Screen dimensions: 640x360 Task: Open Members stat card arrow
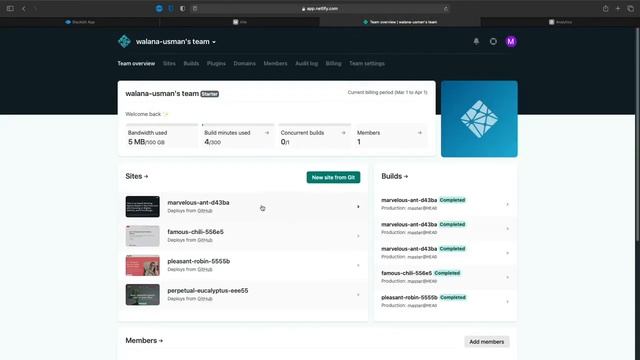point(420,133)
